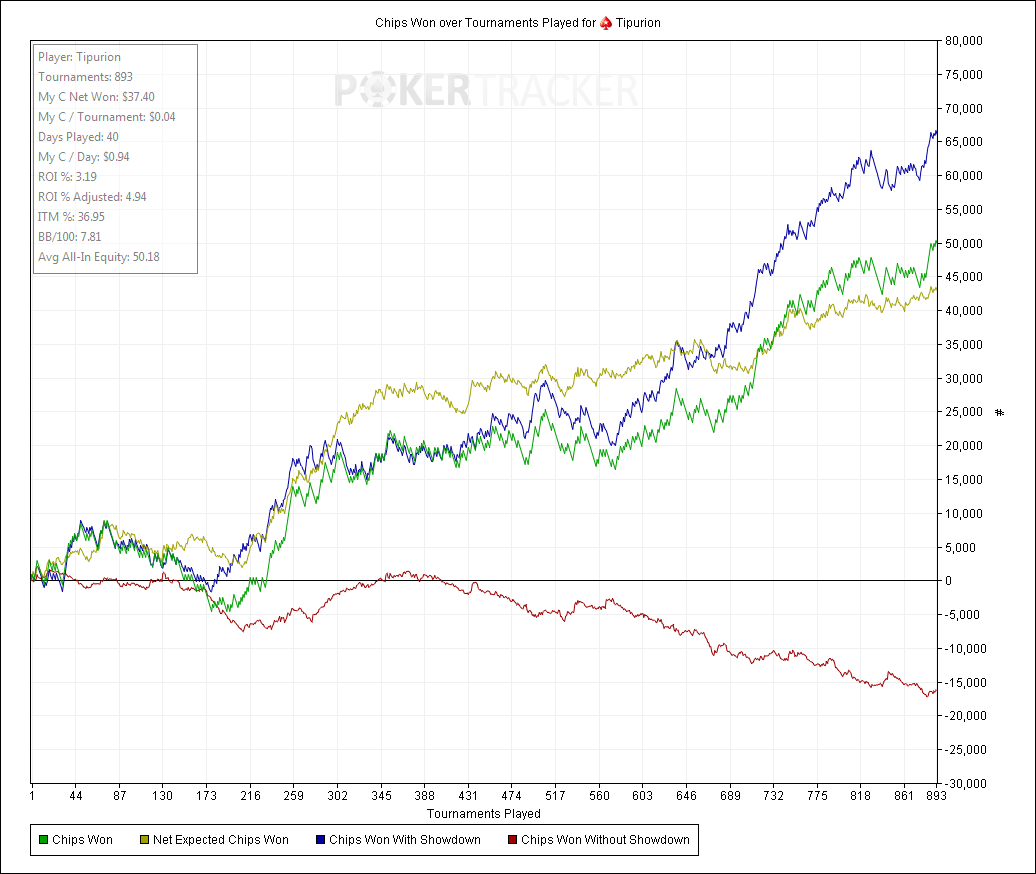The height and width of the screenshot is (874, 1036).
Task: Click the 80,000 y-axis label
Action: pyautogui.click(x=963, y=41)
